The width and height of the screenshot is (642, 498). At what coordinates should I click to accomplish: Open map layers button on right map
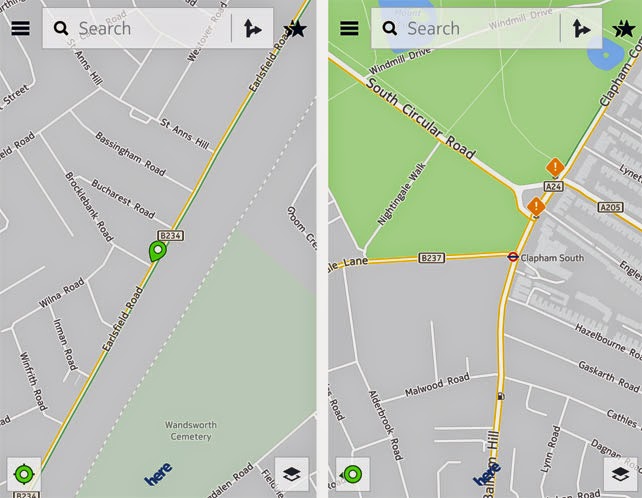tap(620, 474)
